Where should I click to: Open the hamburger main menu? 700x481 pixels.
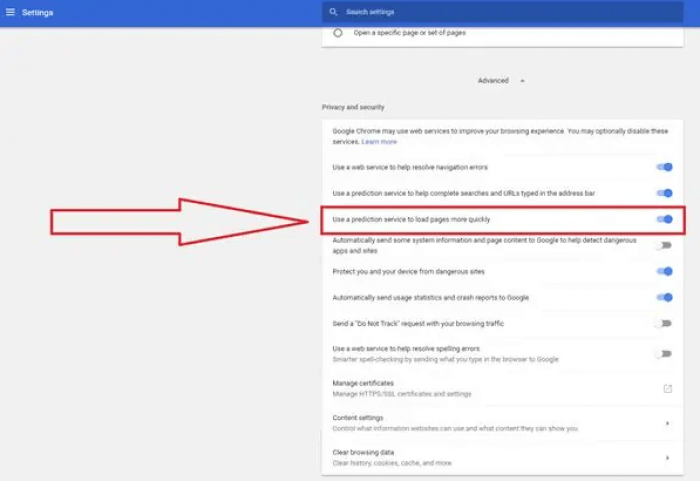10,12
